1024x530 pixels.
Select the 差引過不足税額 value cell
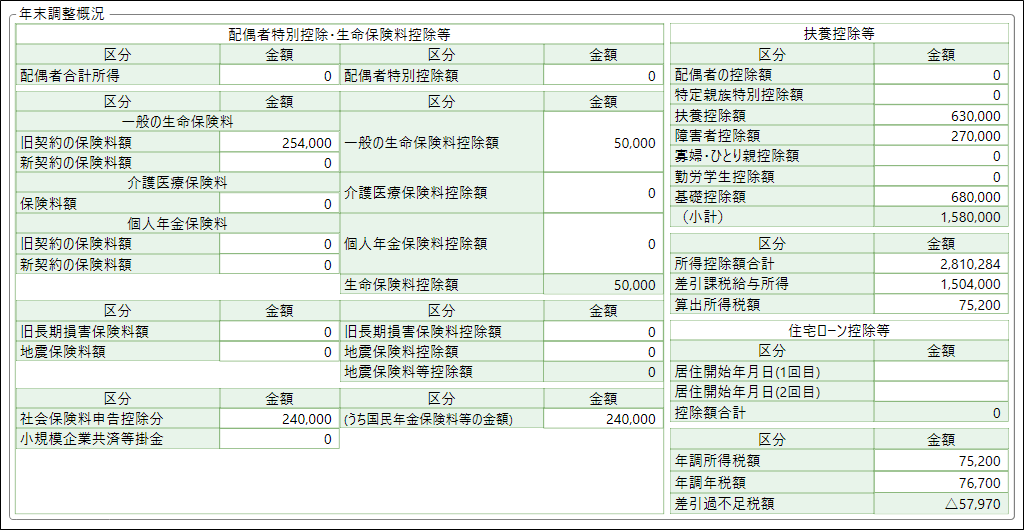[x=941, y=503]
